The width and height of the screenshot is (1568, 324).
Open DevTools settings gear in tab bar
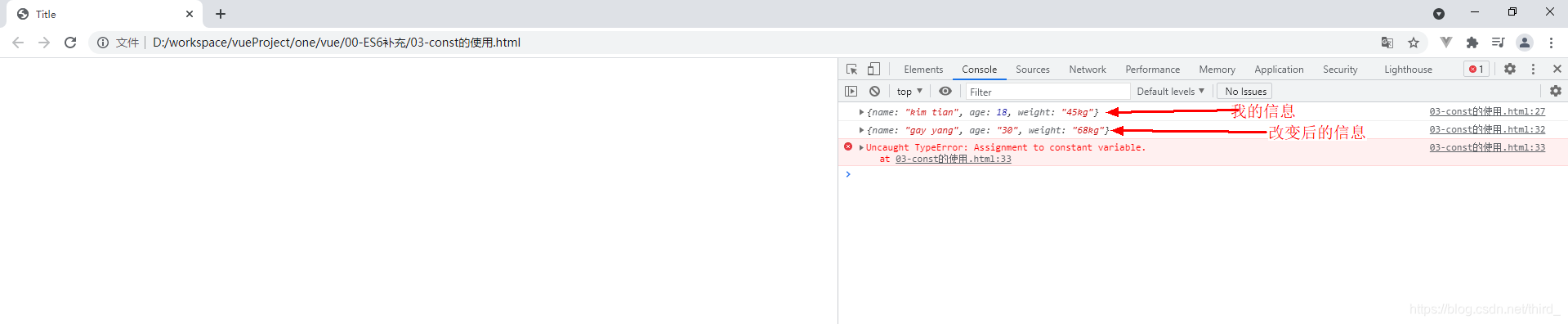(1510, 70)
